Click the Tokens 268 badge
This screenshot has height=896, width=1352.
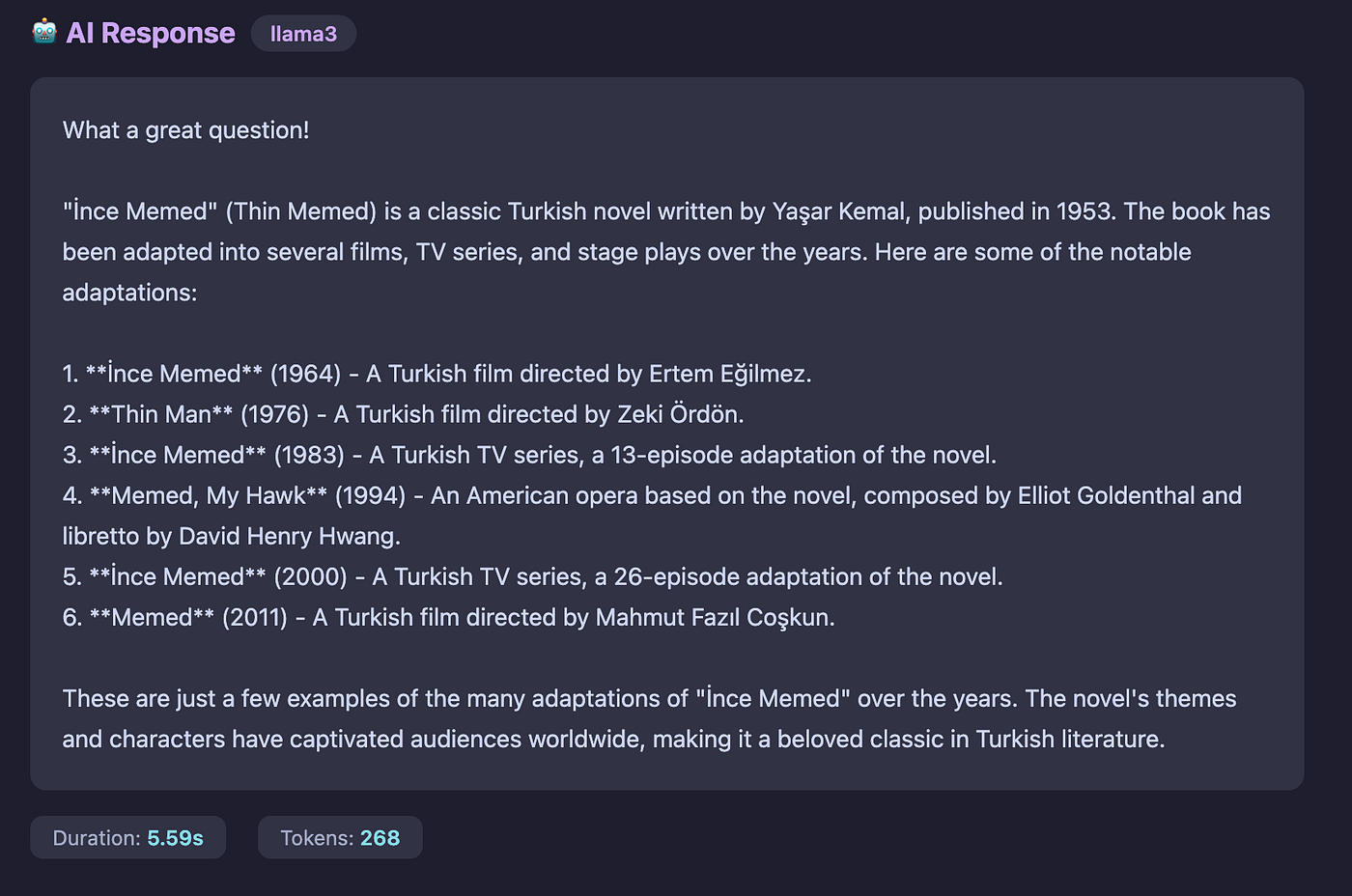[340, 837]
